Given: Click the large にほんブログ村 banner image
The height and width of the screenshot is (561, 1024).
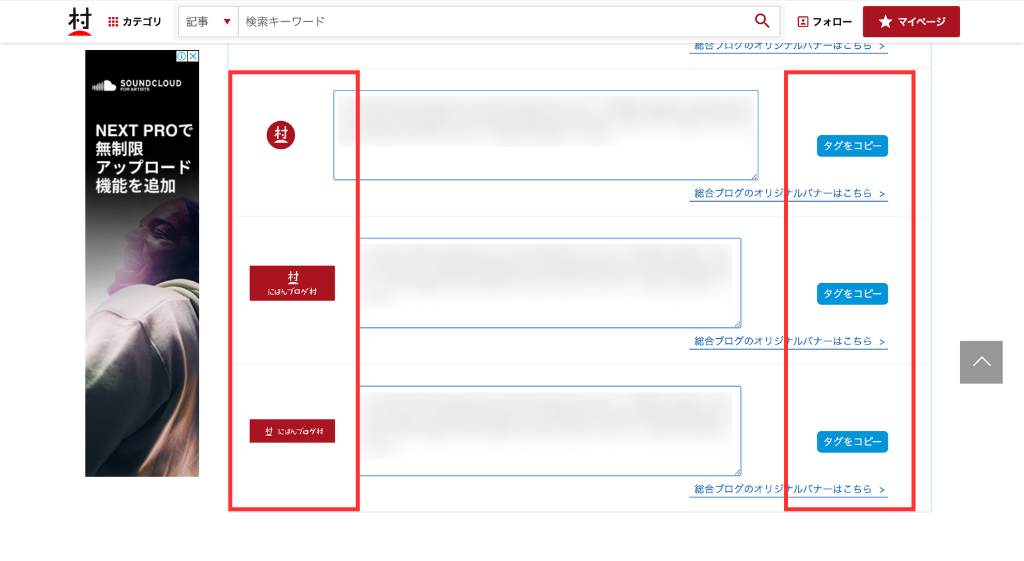Looking at the screenshot, I should pos(292,283).
